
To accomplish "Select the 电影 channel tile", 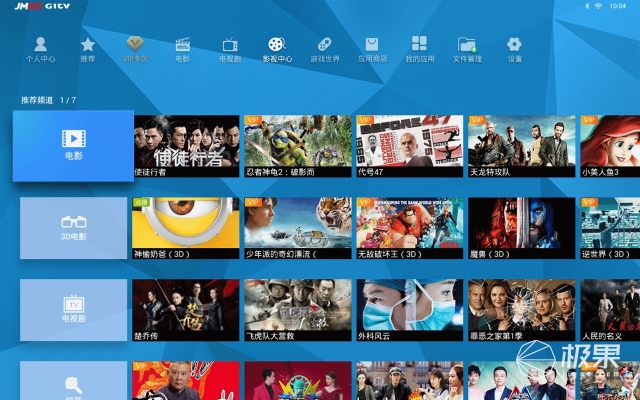I will 73,146.
